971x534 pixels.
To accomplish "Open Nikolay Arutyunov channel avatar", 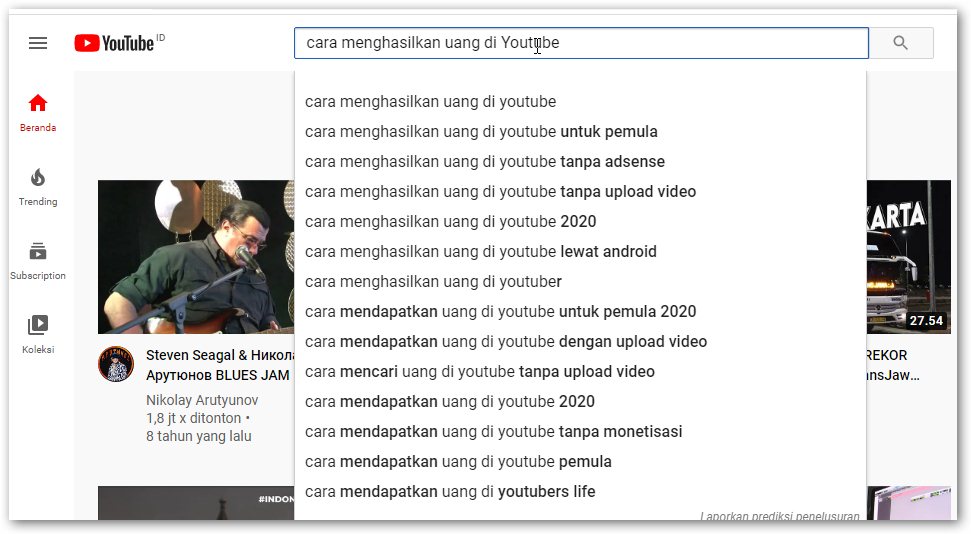I will point(116,364).
